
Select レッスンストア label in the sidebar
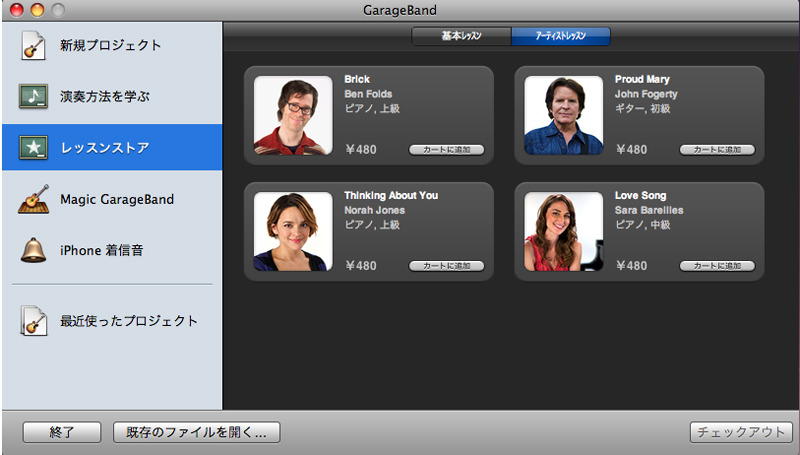click(105, 148)
